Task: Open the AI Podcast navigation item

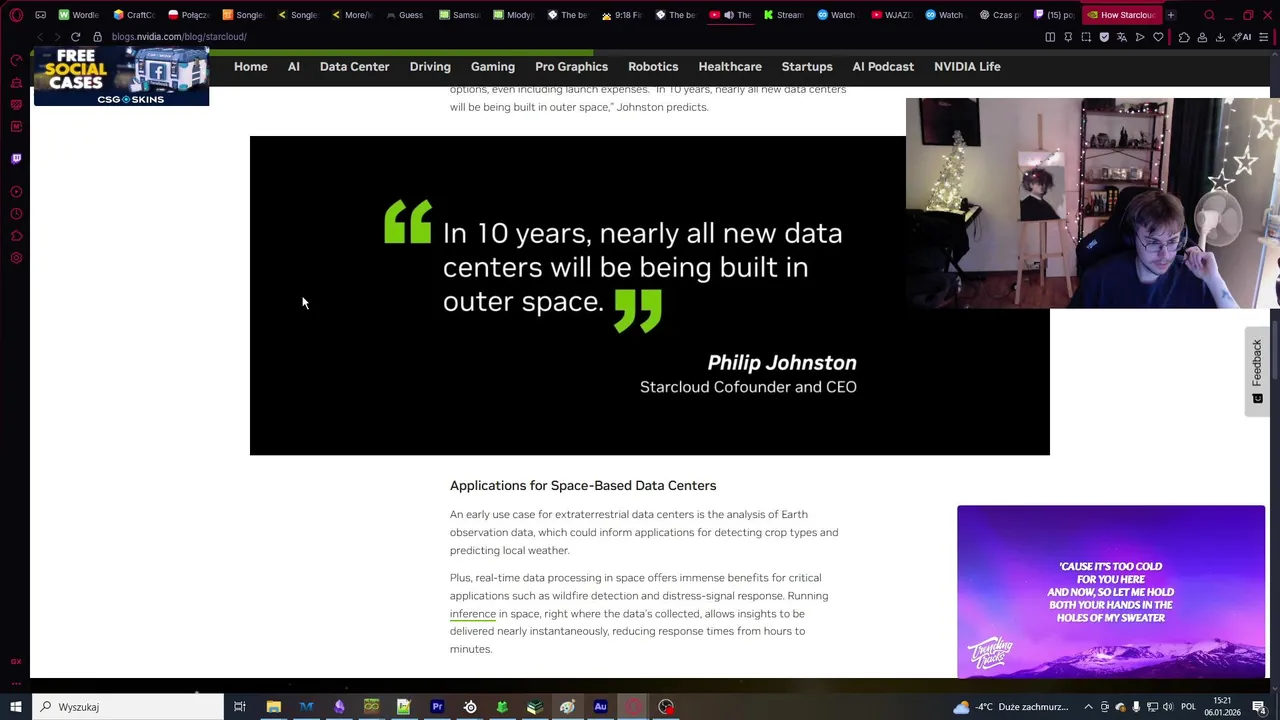Action: click(883, 67)
